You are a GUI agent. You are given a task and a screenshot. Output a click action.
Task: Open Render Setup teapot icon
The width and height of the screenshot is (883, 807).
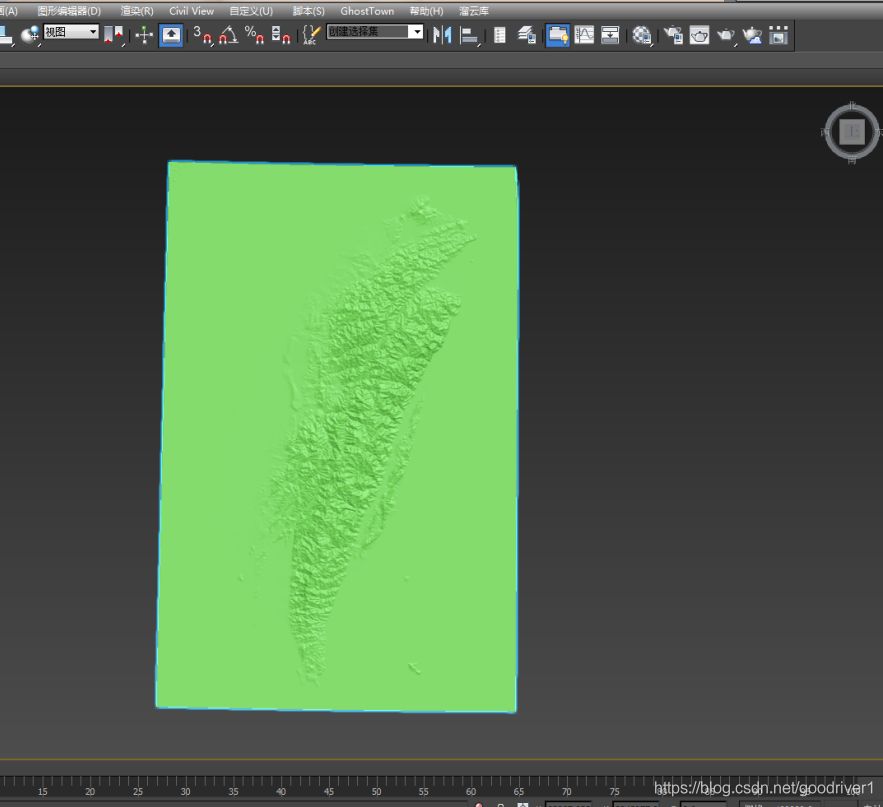674,35
